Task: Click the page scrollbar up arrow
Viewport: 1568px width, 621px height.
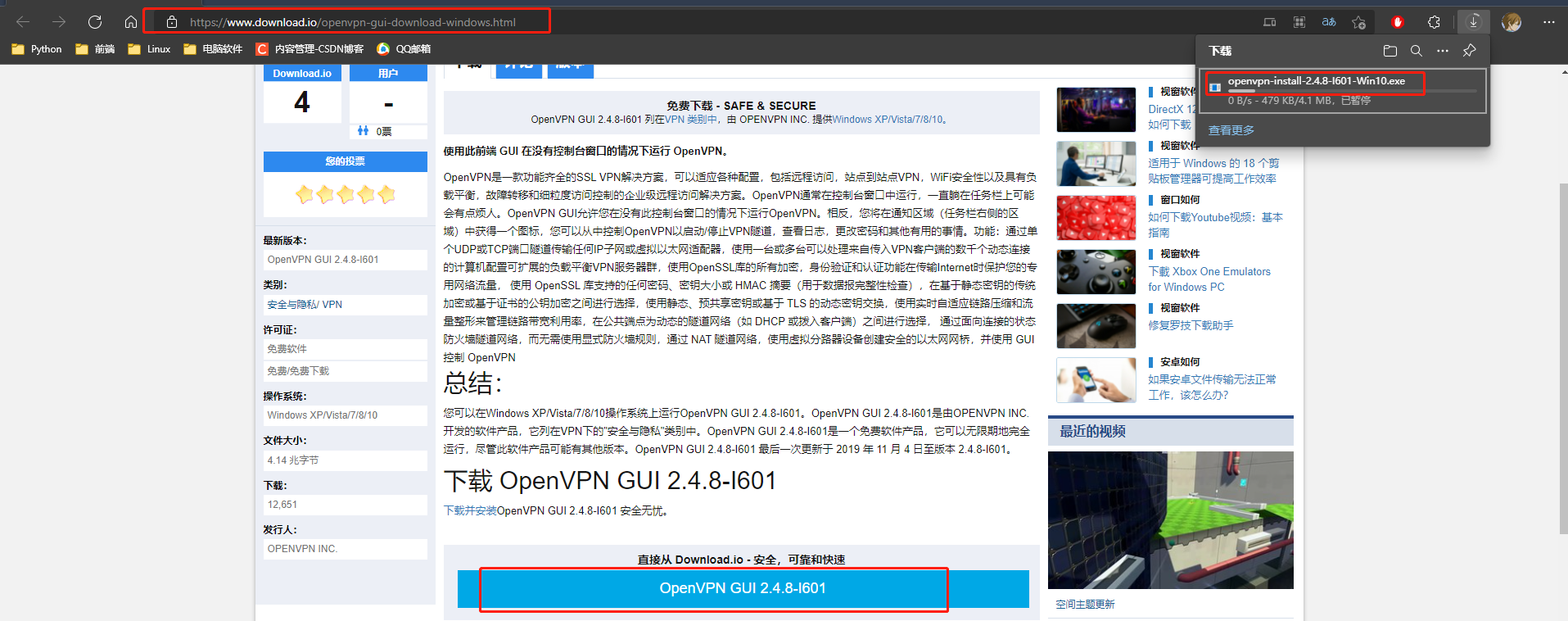Action: [1564, 72]
